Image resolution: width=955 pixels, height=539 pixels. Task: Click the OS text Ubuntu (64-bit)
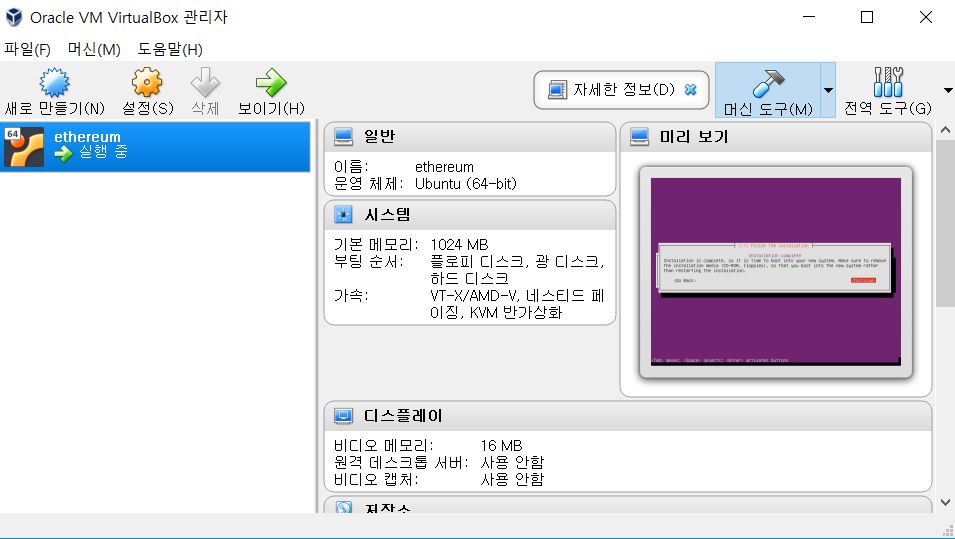pyautogui.click(x=466, y=184)
